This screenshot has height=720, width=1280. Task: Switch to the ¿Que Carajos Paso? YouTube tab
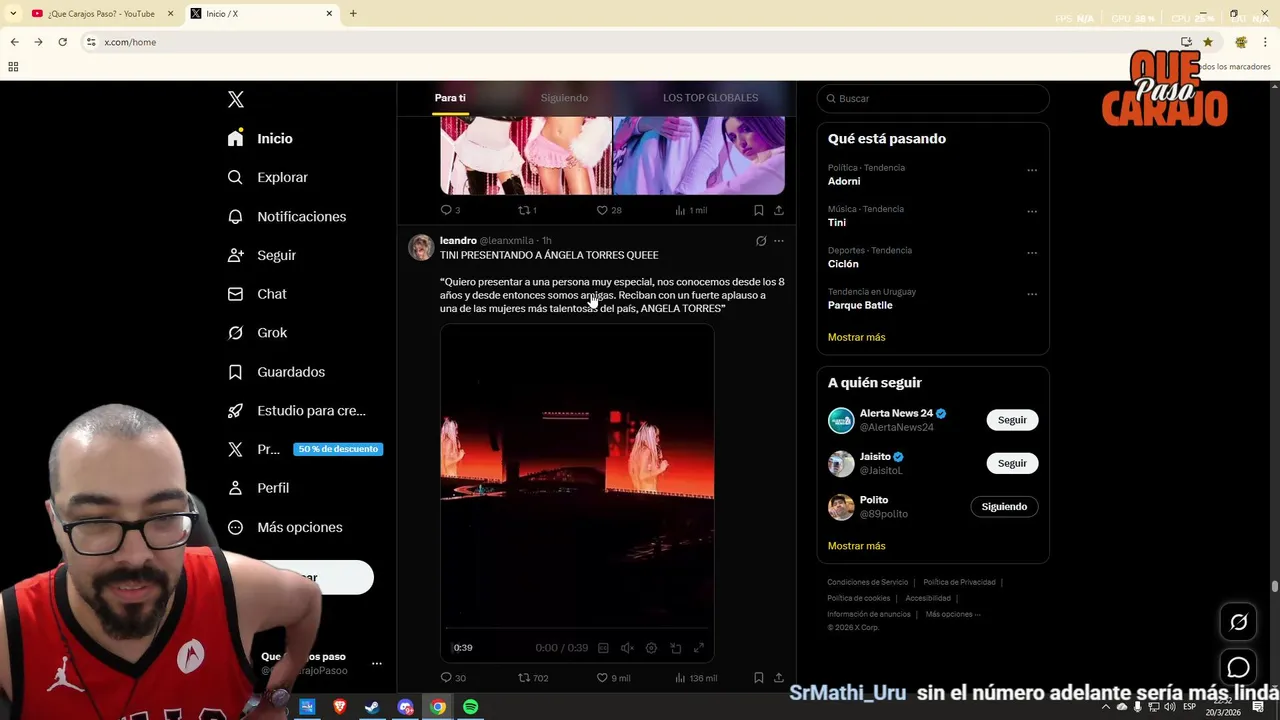click(x=101, y=14)
